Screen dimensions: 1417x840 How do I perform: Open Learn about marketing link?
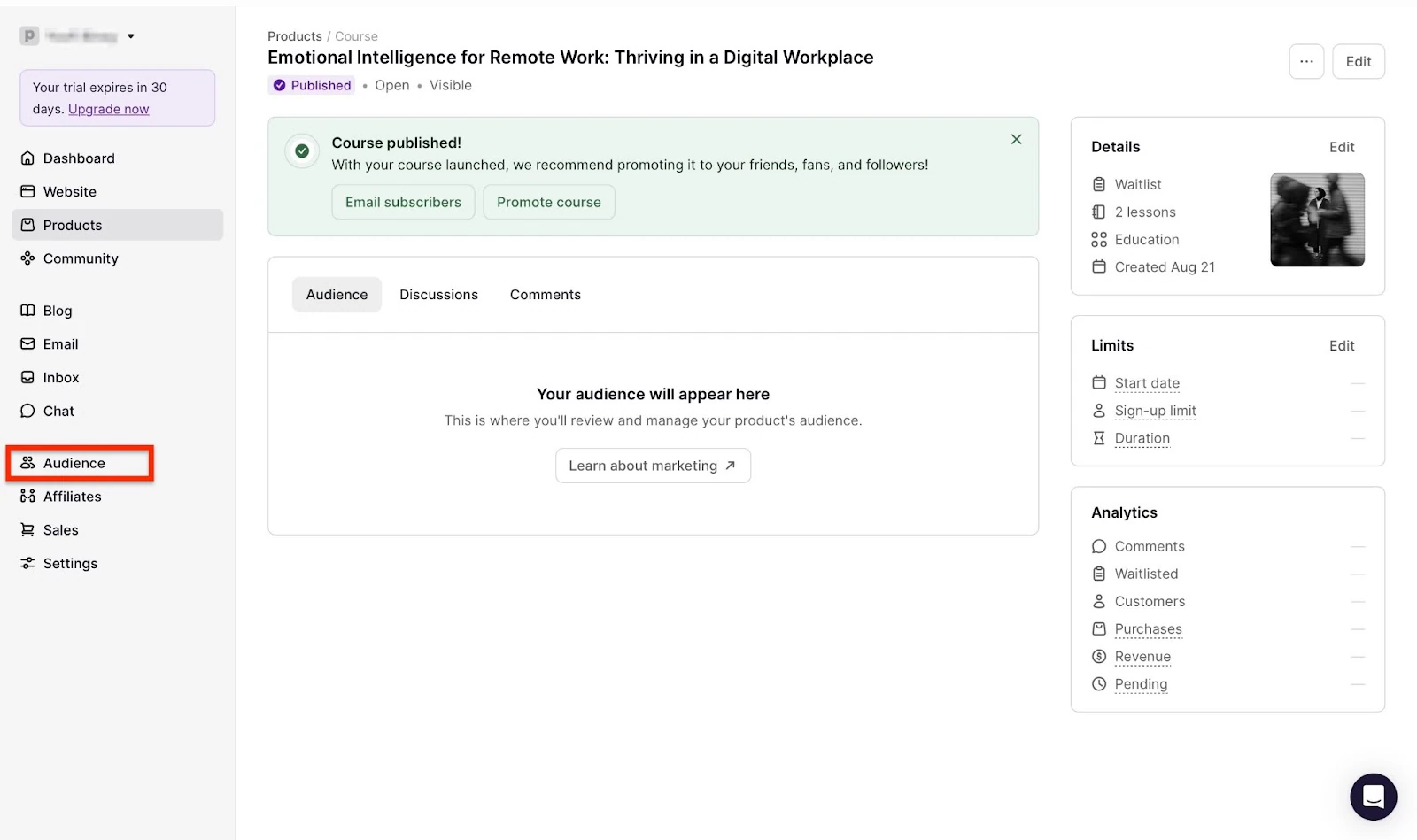(653, 466)
